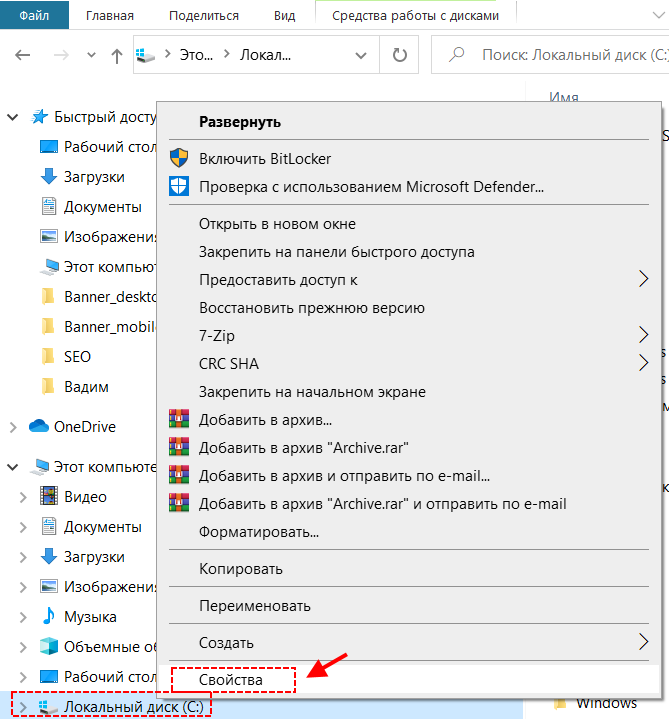
Task: Click WinRAR icon beside Добавить в архив...
Action: (179, 419)
